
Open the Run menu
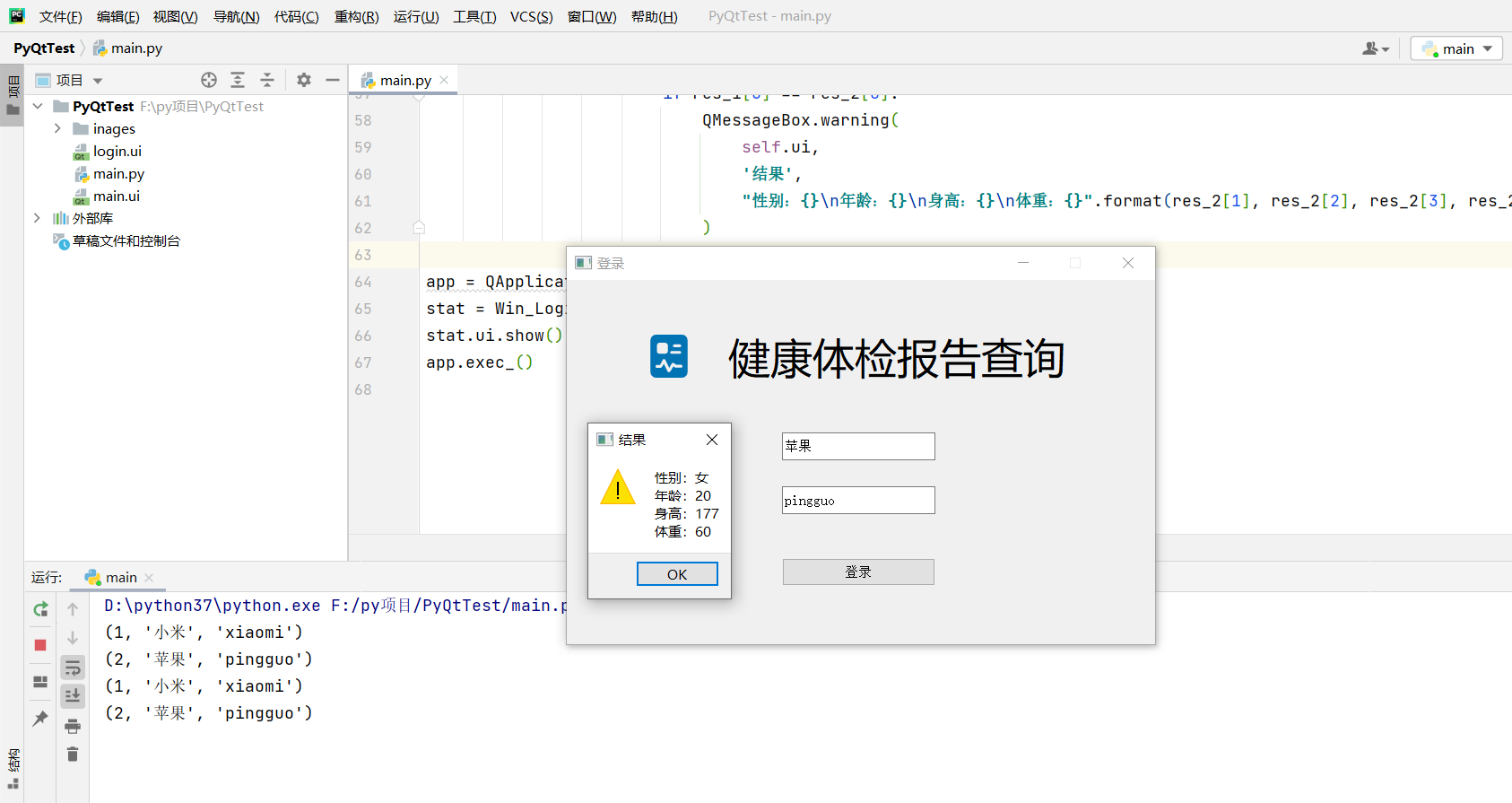(x=416, y=16)
